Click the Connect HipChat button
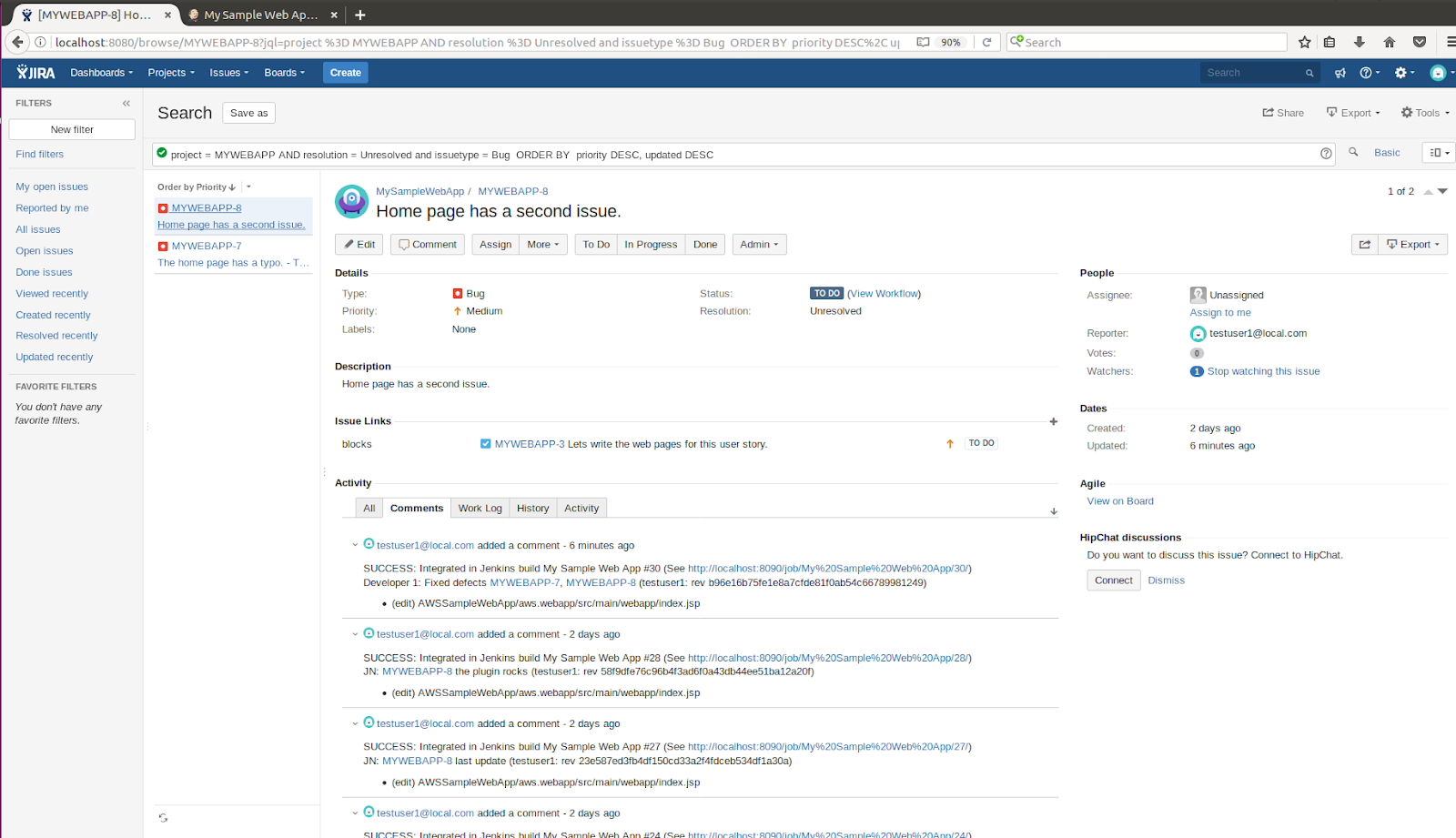The height and width of the screenshot is (838, 1456). [1114, 581]
